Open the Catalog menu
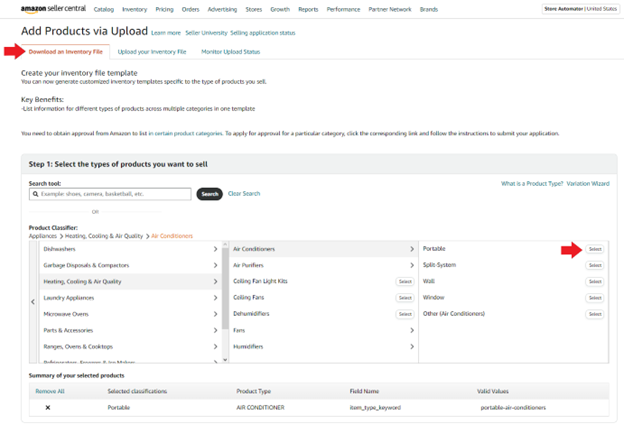The height and width of the screenshot is (424, 624). (x=104, y=9)
